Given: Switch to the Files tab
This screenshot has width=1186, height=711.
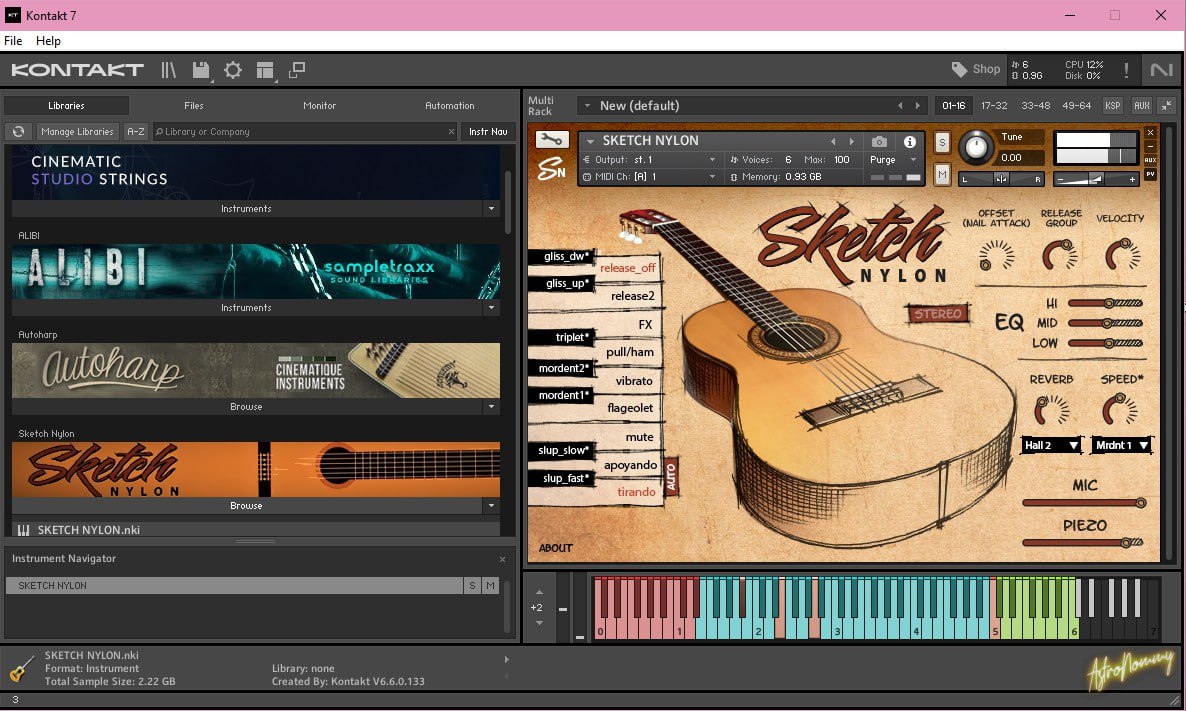Looking at the screenshot, I should 193,105.
